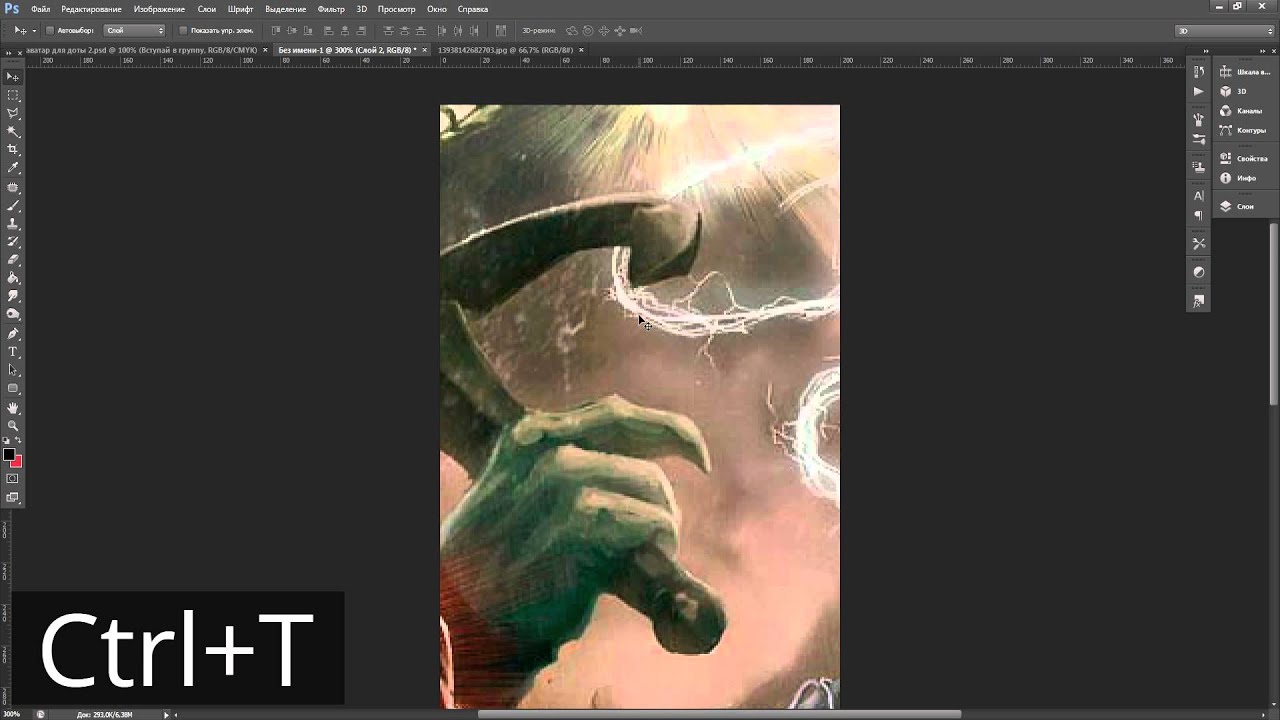Select the Healing Brush tool
This screenshot has width=1280, height=720.
[x=13, y=187]
